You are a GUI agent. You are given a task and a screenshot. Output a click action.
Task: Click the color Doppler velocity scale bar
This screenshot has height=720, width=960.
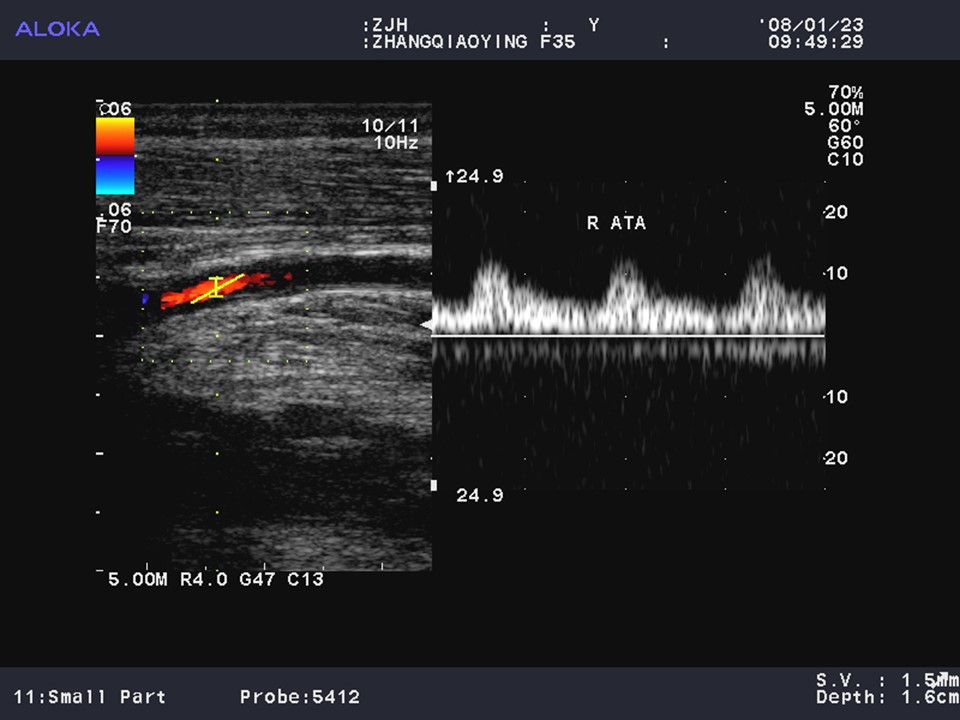115,156
